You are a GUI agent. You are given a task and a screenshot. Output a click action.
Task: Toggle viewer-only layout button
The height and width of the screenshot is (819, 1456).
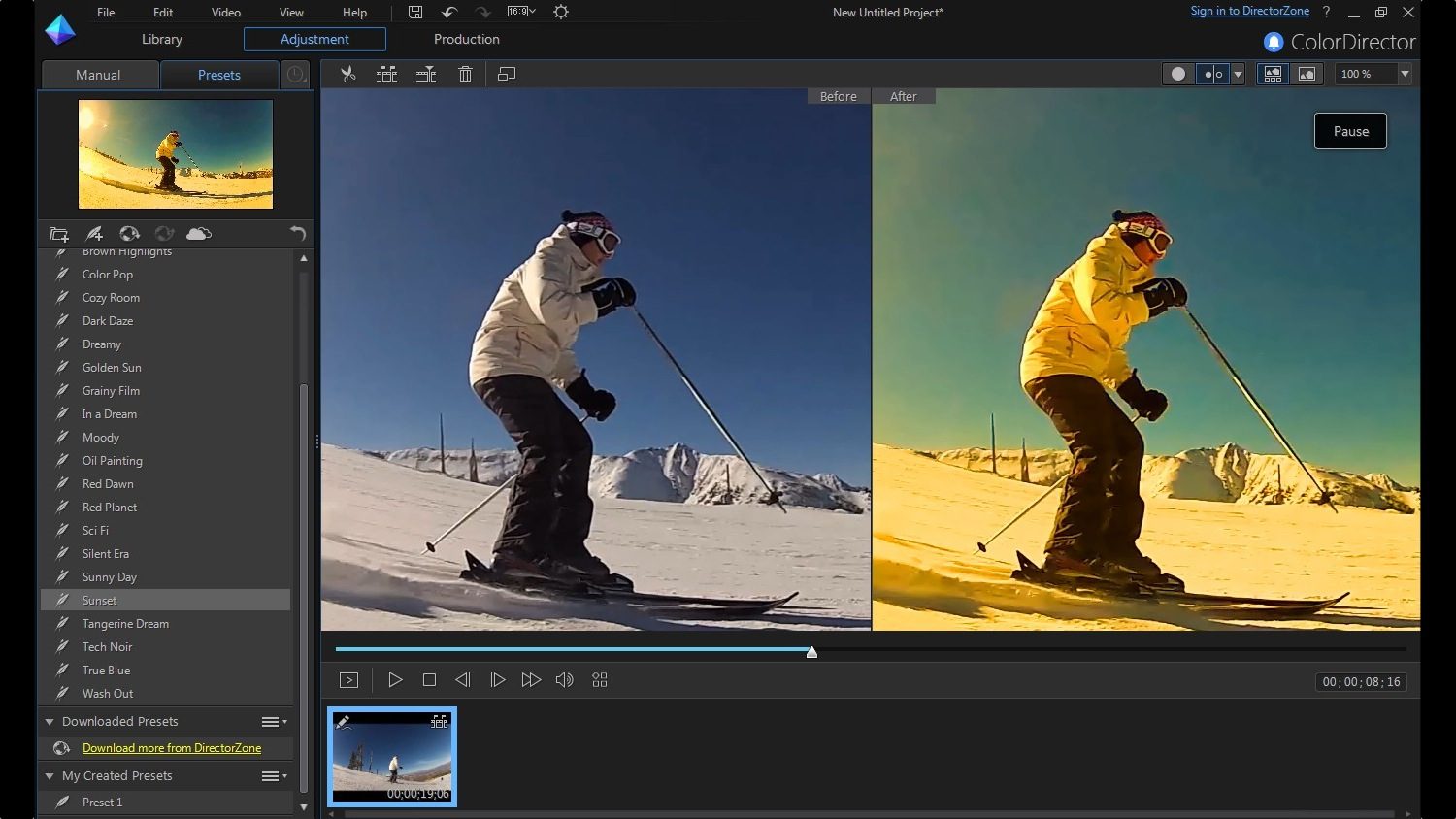click(1307, 74)
